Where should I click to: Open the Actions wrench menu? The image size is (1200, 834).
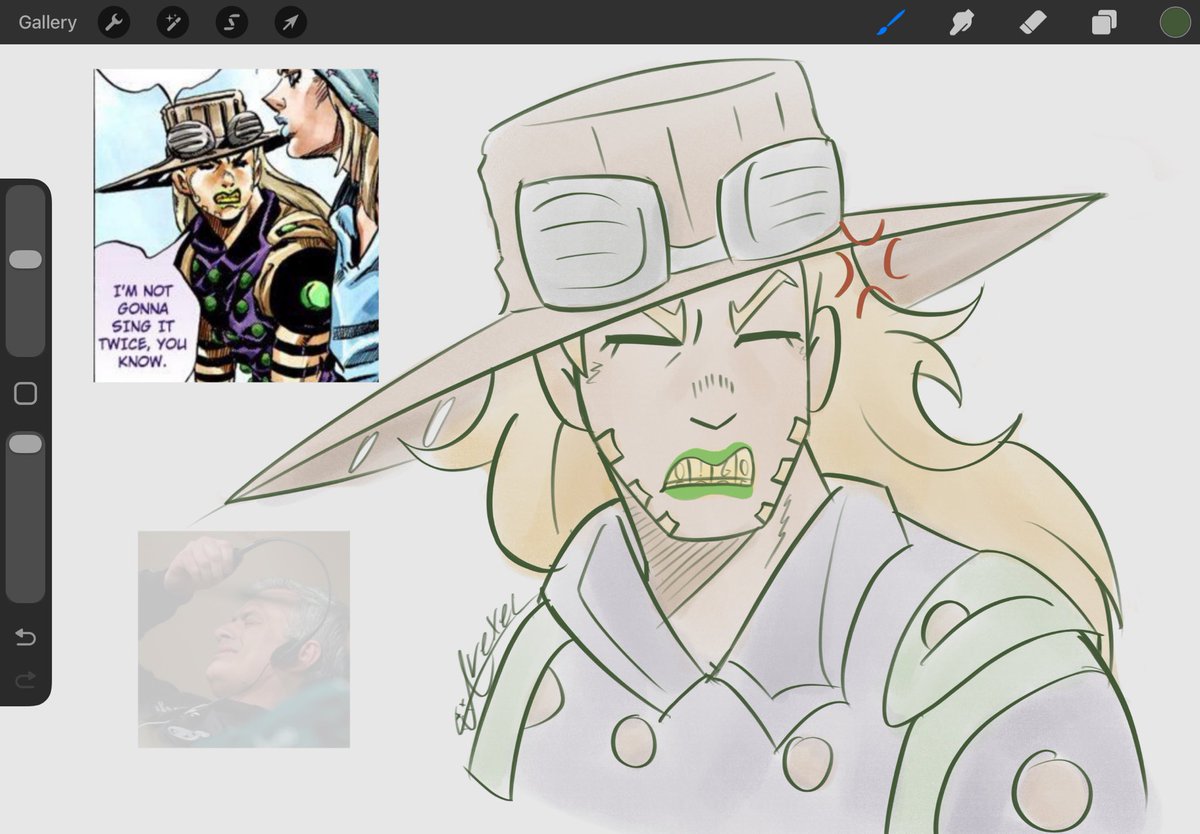114,22
